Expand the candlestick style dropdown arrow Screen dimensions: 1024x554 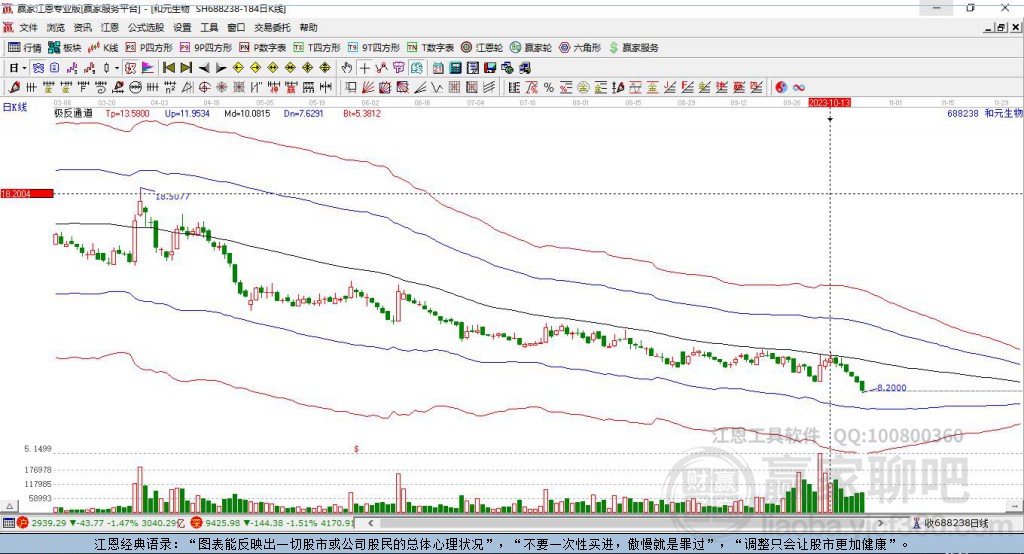tap(117, 68)
